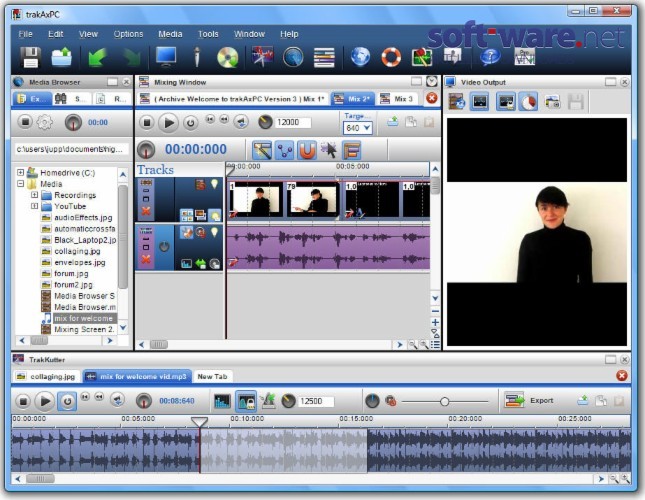Toggle the lightbulb on video track

(214, 184)
